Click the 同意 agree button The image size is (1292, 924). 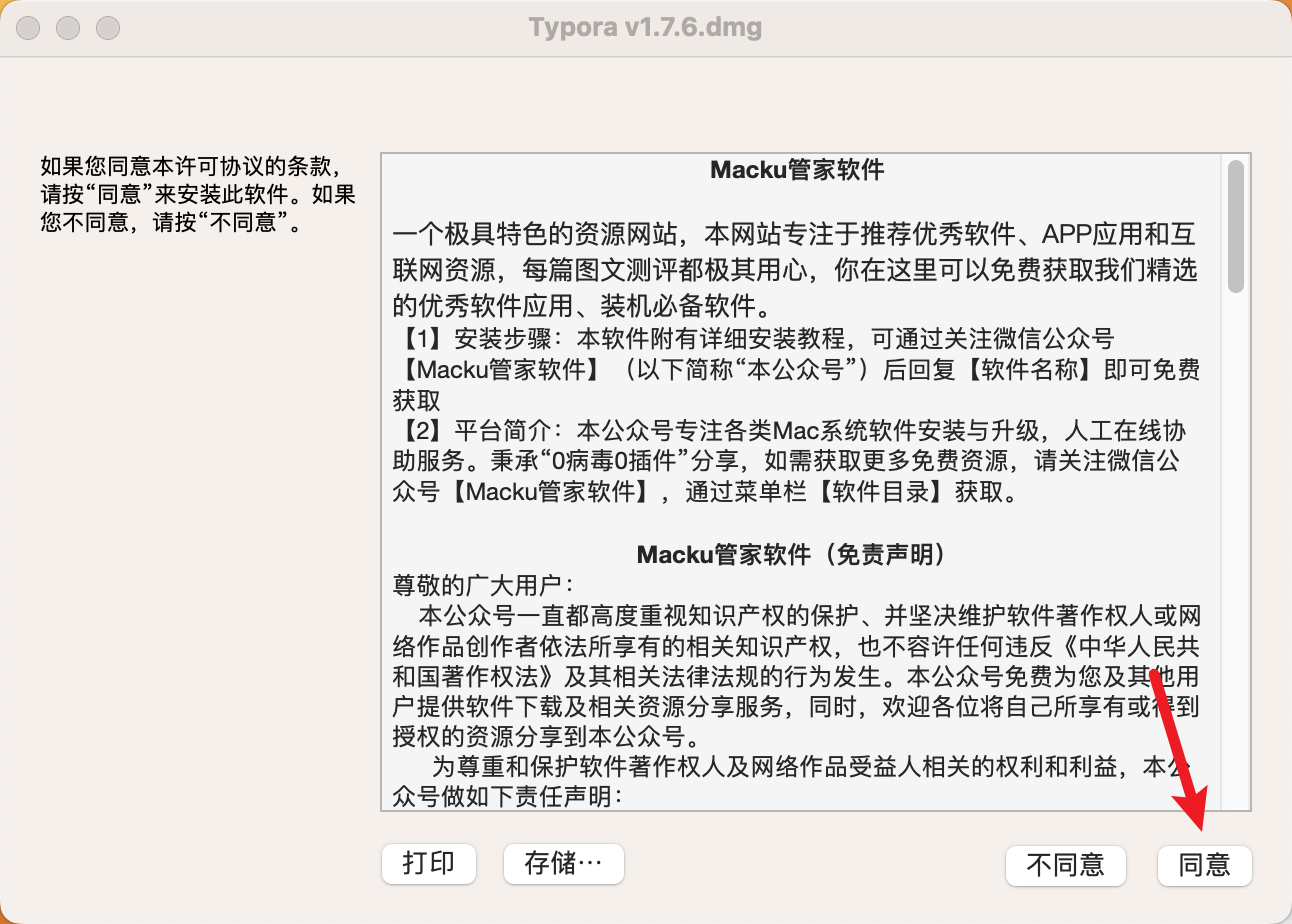[x=1204, y=864]
